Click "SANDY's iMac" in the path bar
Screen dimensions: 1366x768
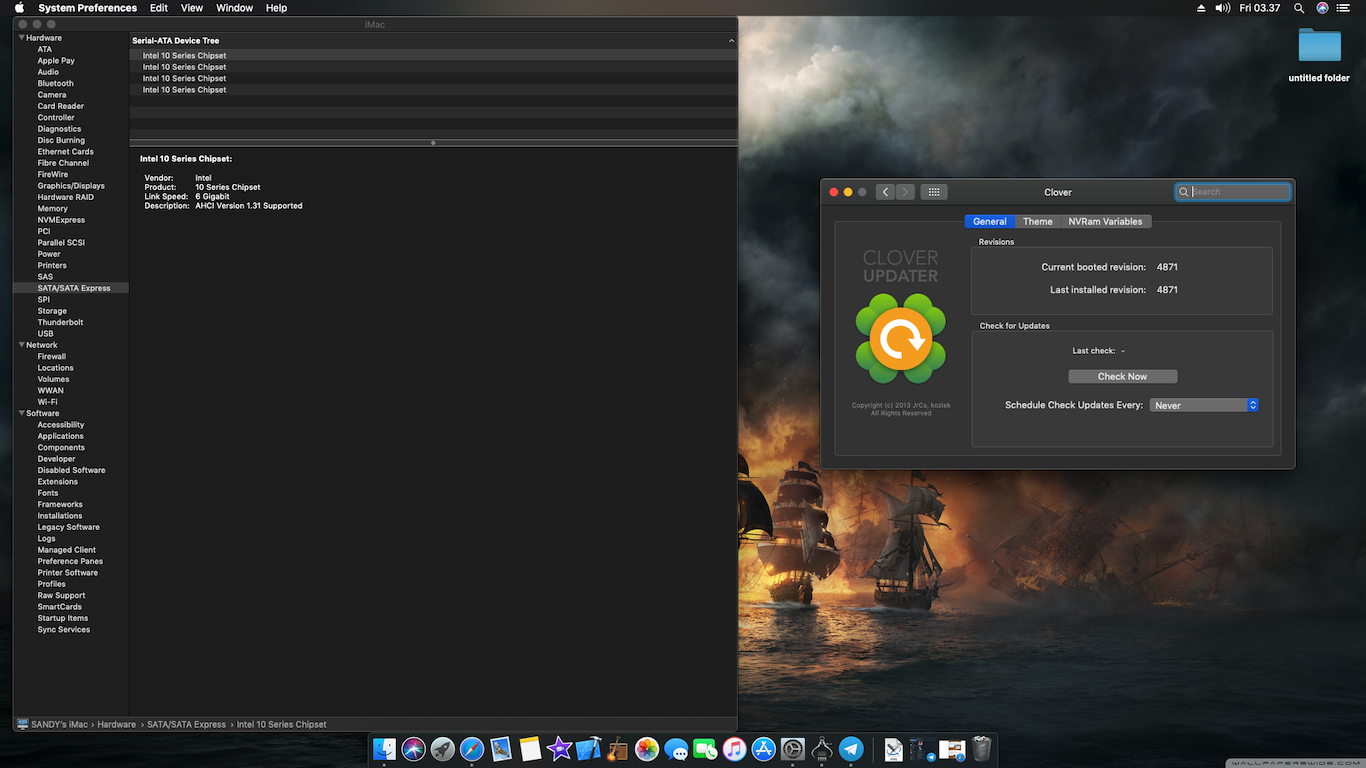tap(61, 724)
